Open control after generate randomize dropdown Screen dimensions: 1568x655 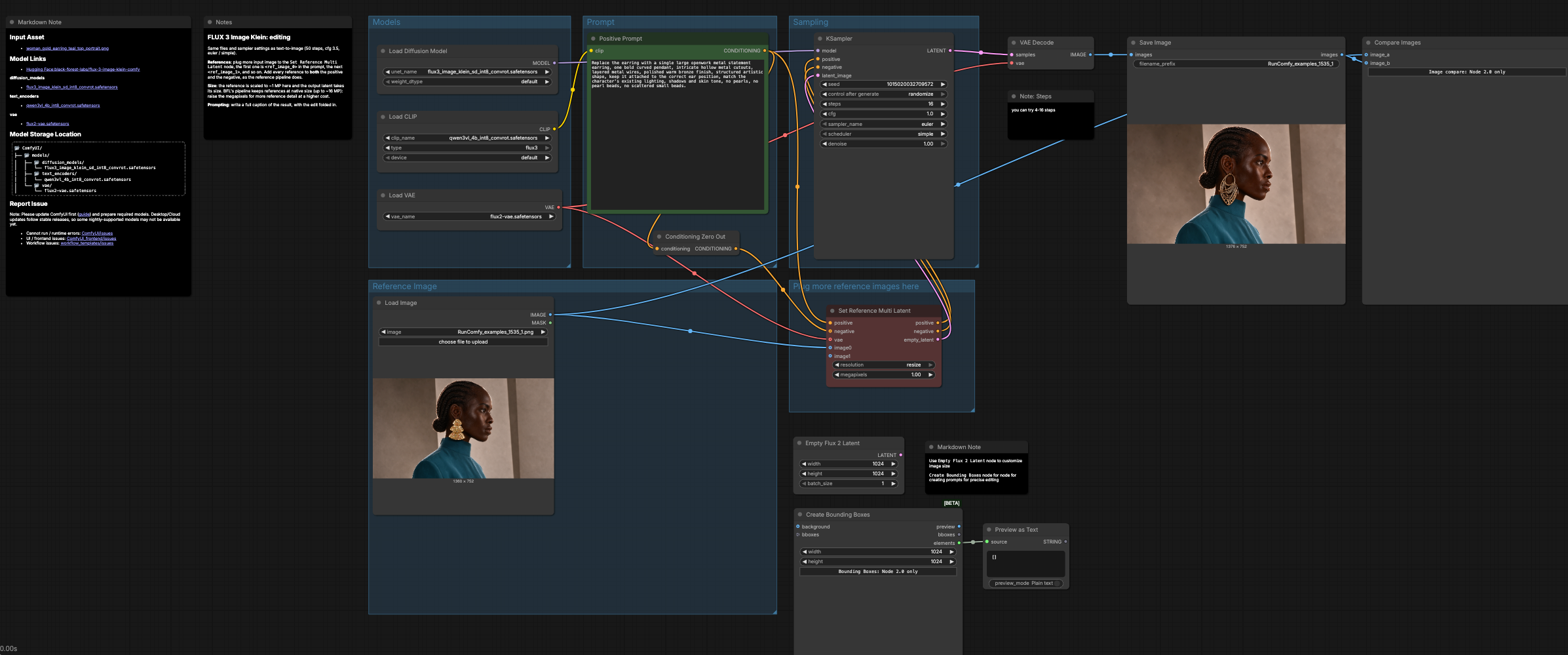click(x=884, y=94)
